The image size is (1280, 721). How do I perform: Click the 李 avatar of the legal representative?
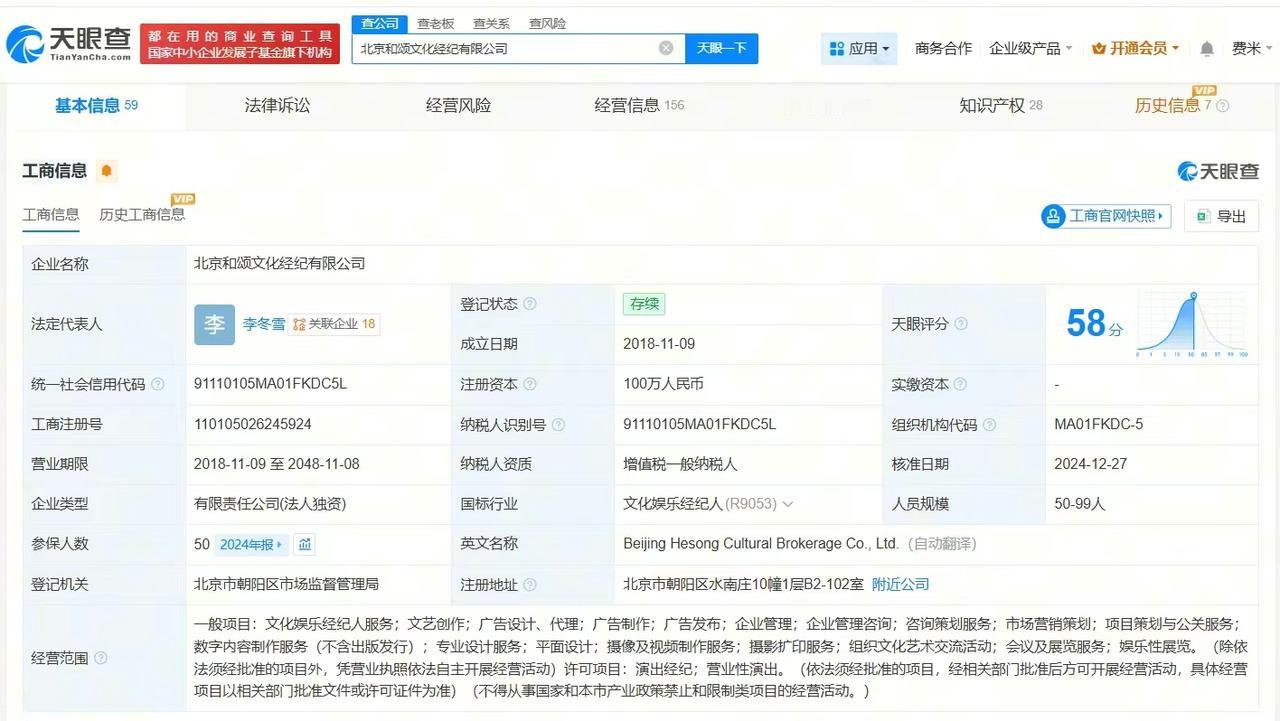tap(214, 324)
